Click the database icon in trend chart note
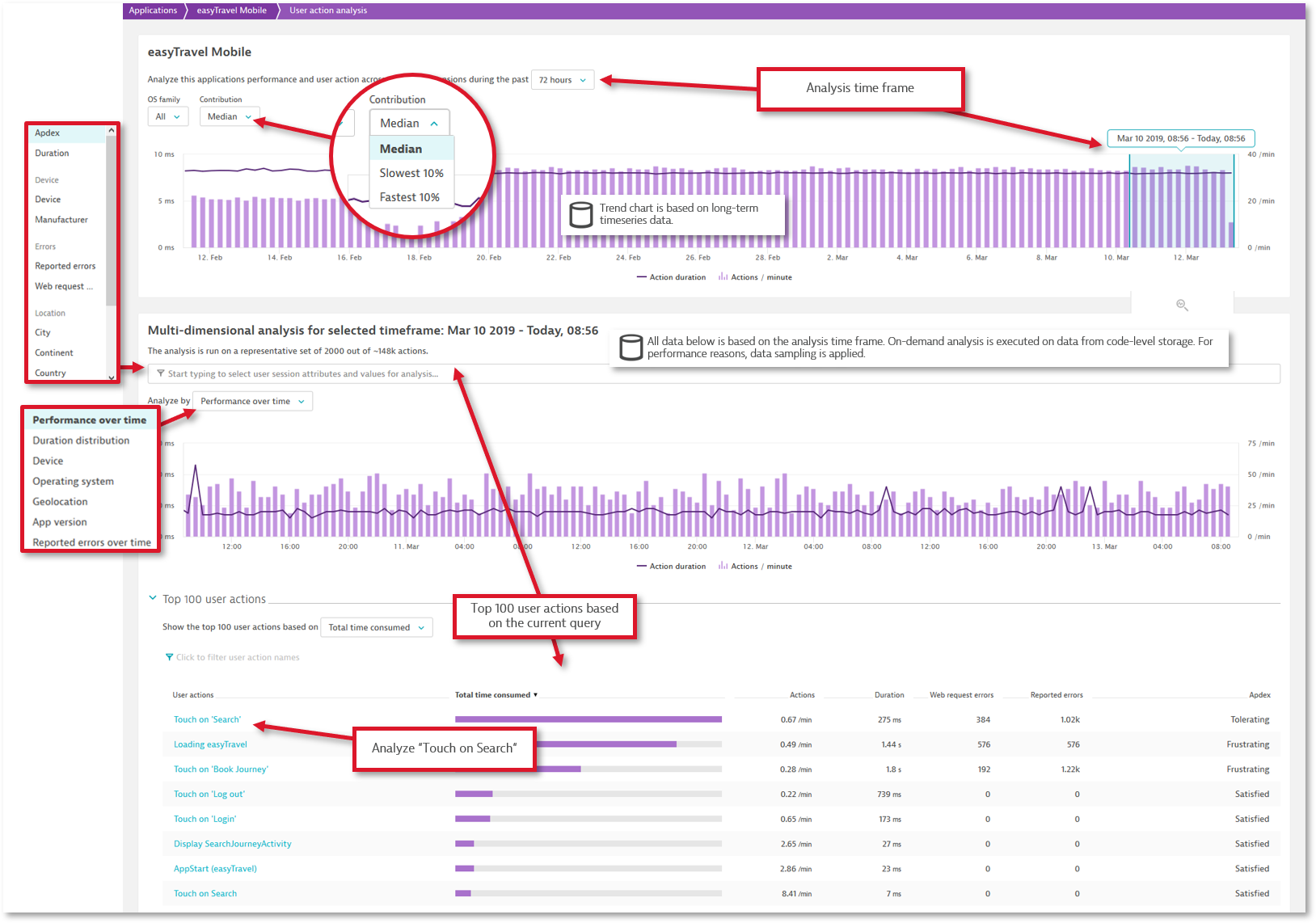Screen dimensions: 1316x923 [x=581, y=214]
